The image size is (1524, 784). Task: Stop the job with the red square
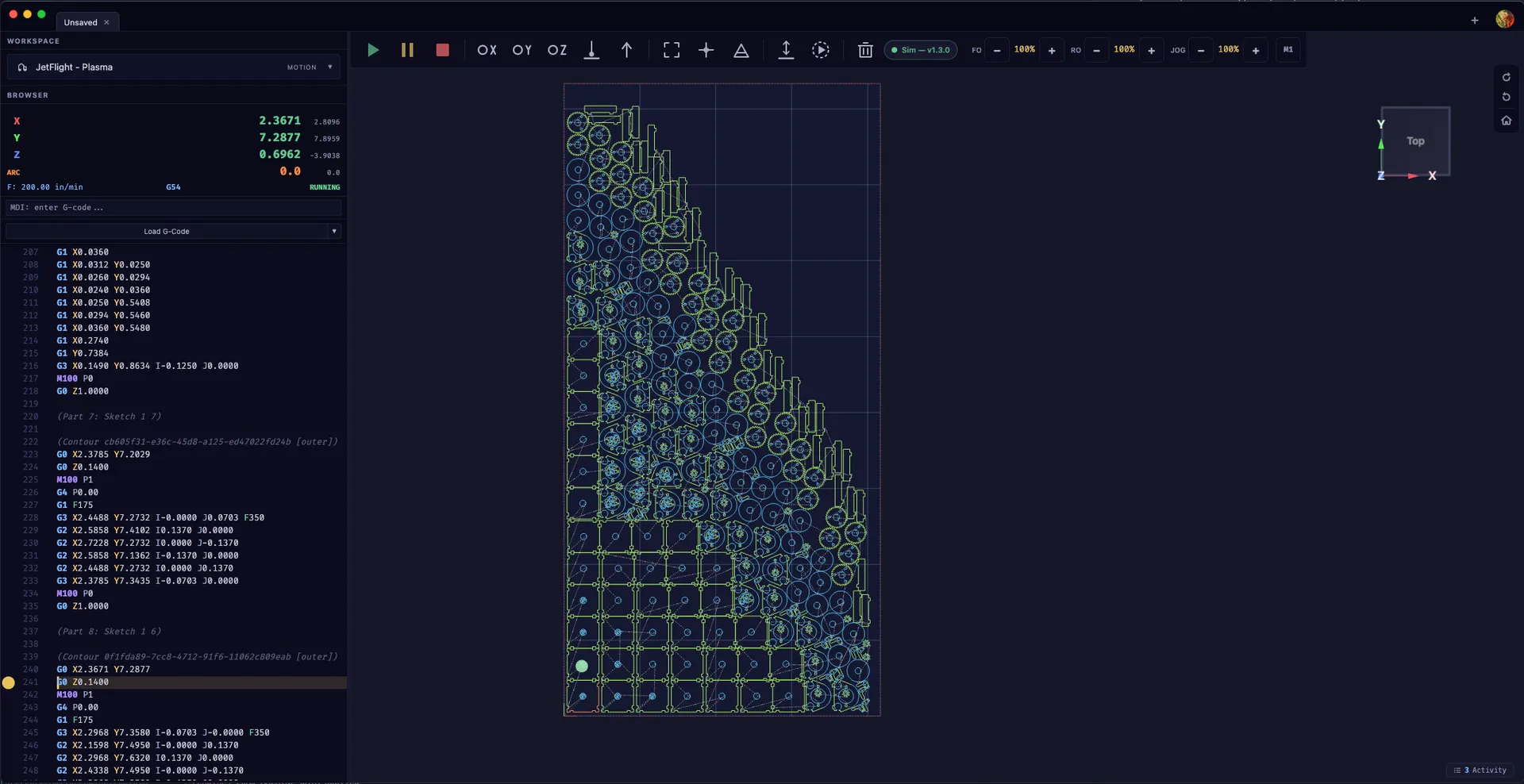(443, 50)
